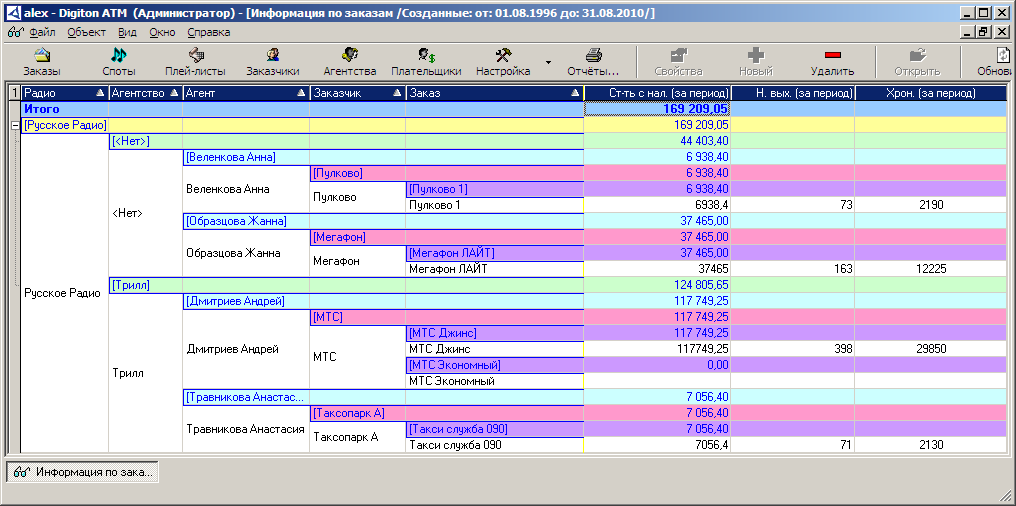Open Плей-листы from the toolbar
Viewport: 1016px width, 506px height.
pyautogui.click(x=195, y=63)
